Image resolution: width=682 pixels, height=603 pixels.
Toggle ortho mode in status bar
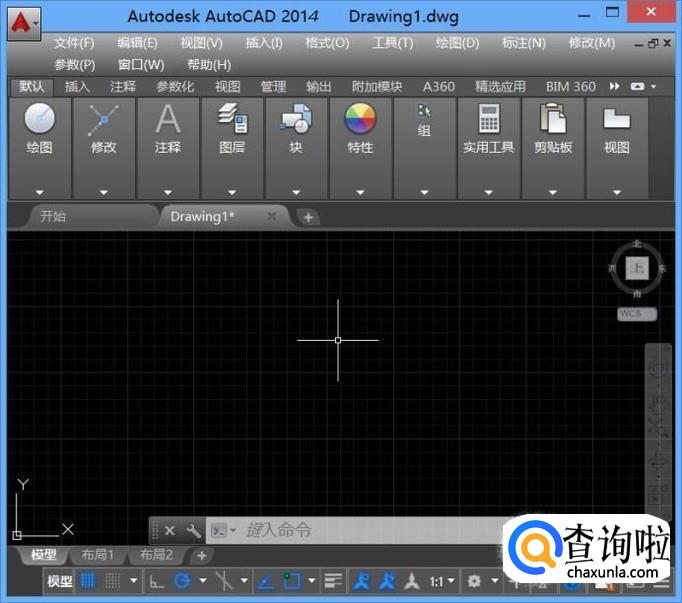(157, 580)
